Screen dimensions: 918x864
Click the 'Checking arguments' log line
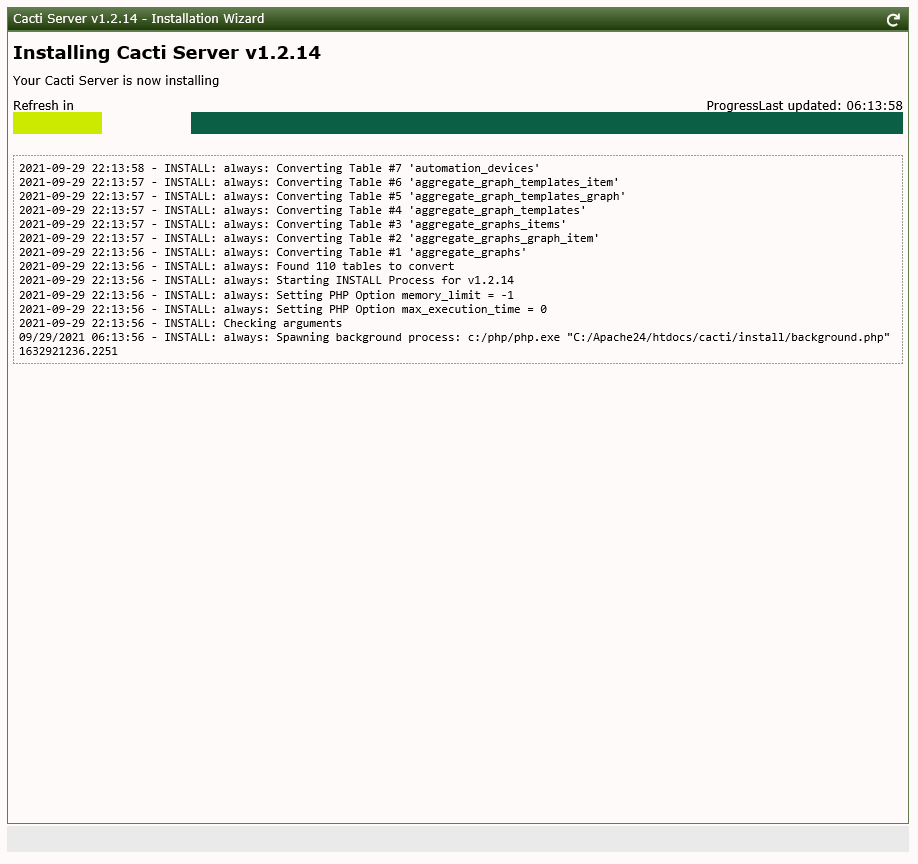coord(180,324)
